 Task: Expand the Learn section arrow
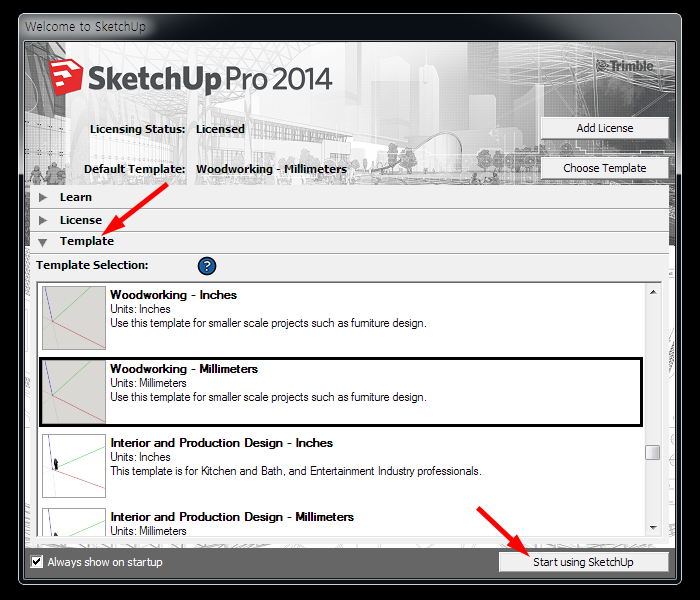(43, 197)
